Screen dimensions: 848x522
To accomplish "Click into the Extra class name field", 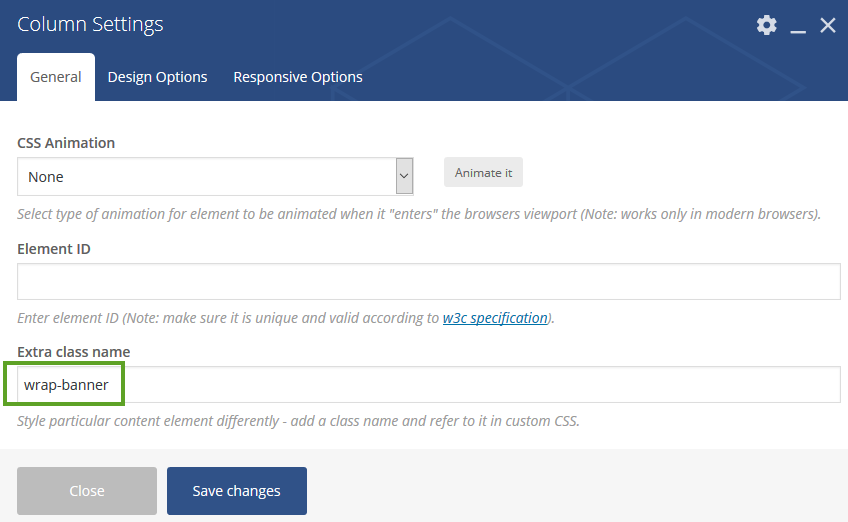I will [x=429, y=385].
